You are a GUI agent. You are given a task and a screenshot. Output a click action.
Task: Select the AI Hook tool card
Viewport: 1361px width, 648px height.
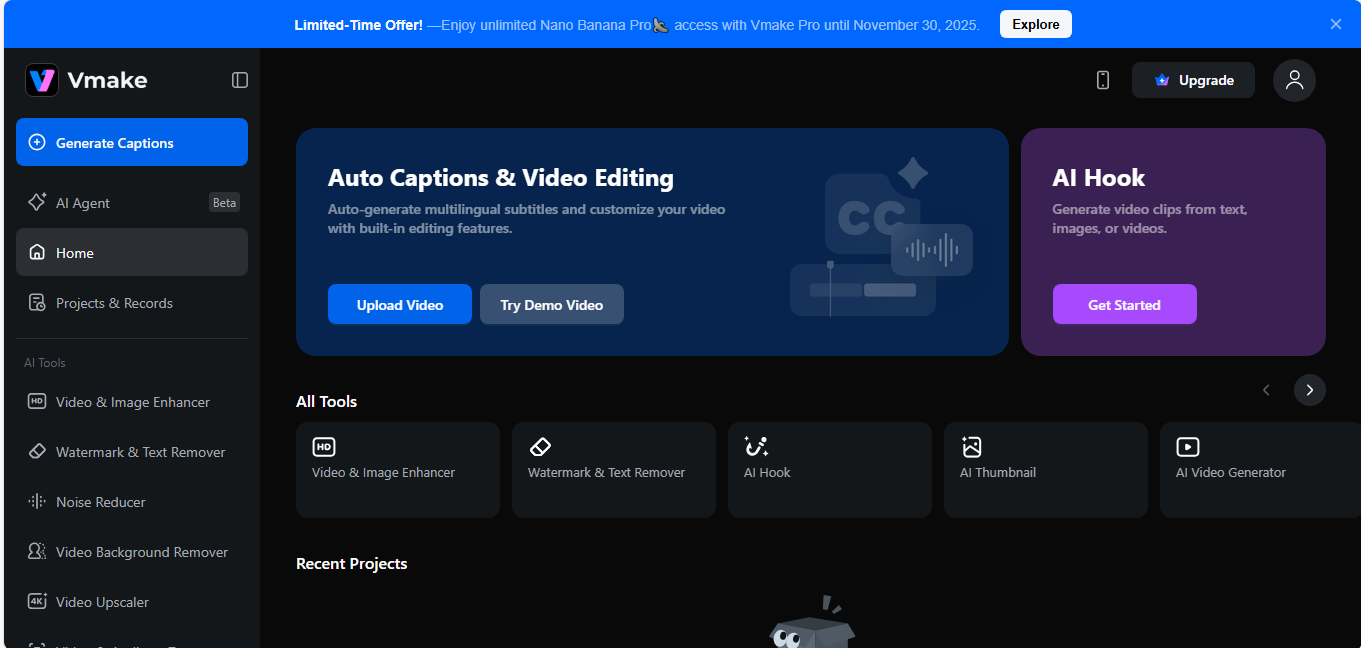[x=829, y=470]
